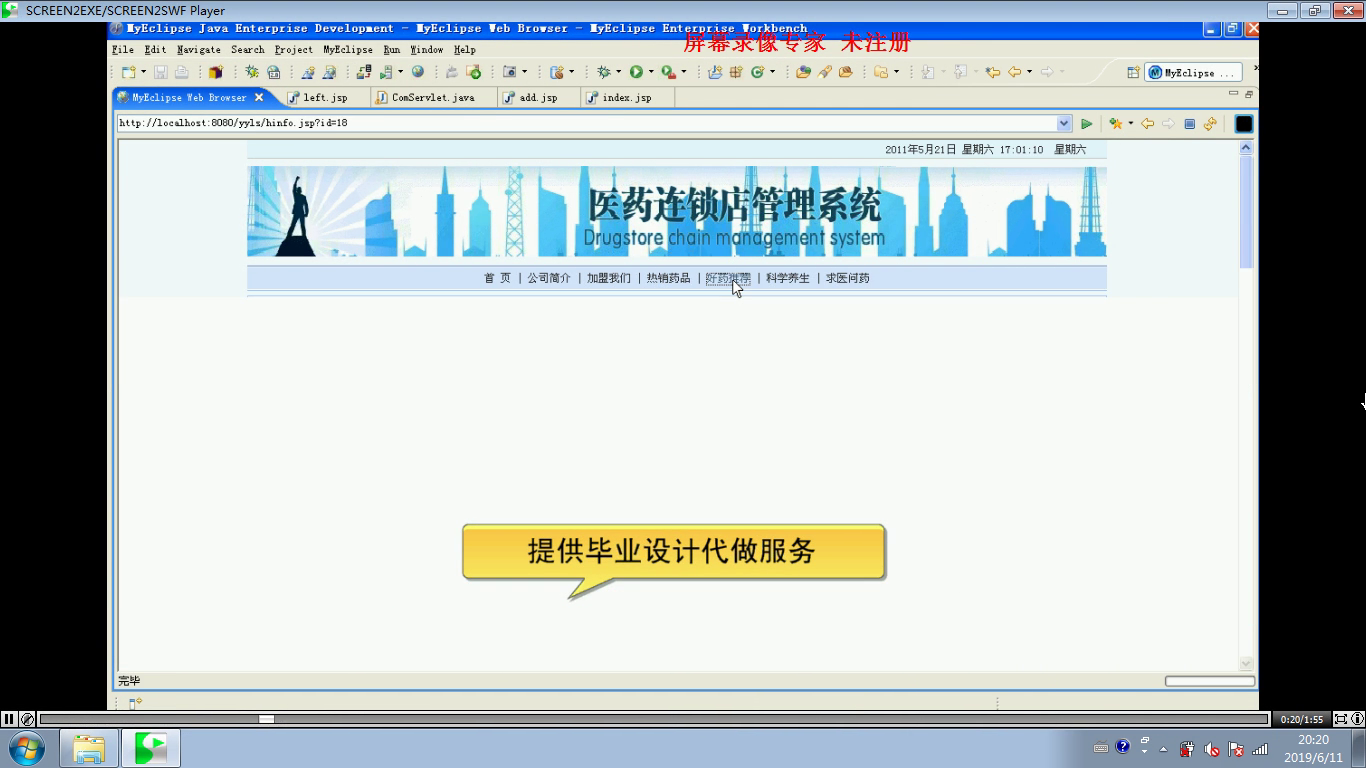
Task: Open the Run menu
Action: 392,49
